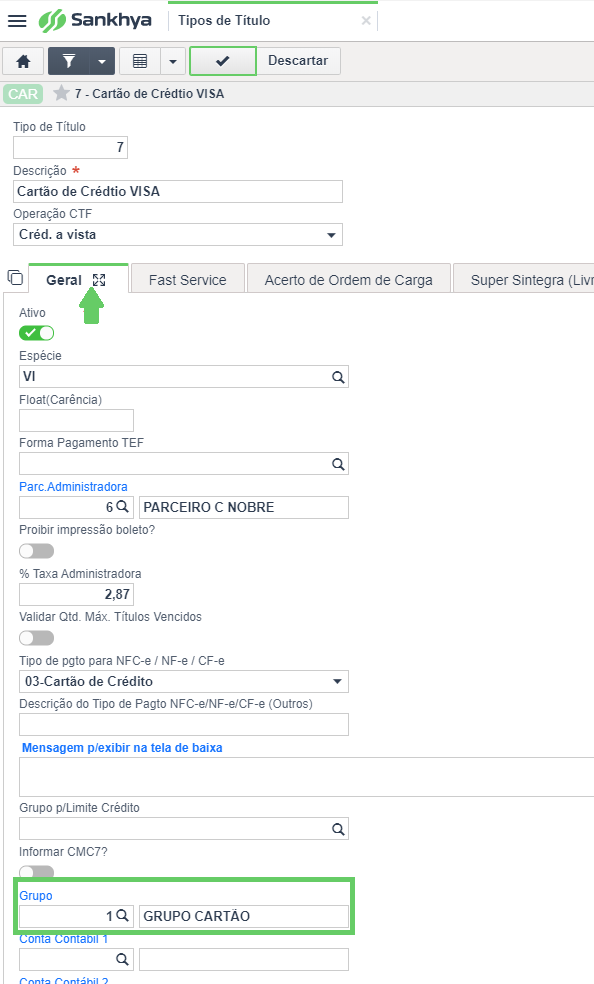
Task: Mark record as favorite star
Action: tap(61, 94)
